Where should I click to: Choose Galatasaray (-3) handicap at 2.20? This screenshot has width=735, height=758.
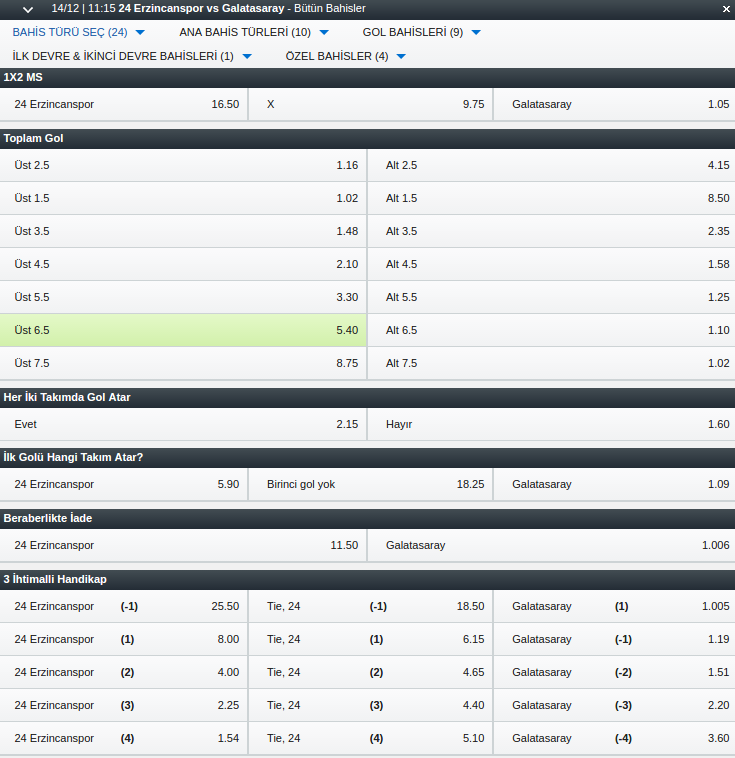click(x=615, y=705)
